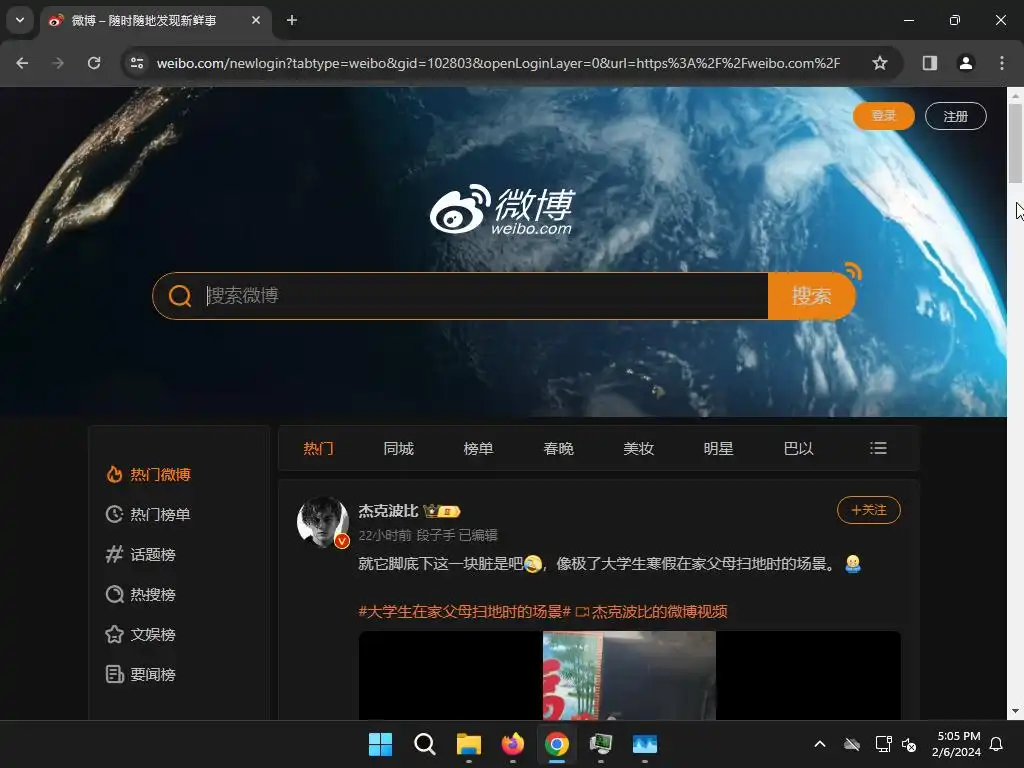Play the post video thumbnail
Screen dimensions: 1024x768
pos(630,675)
